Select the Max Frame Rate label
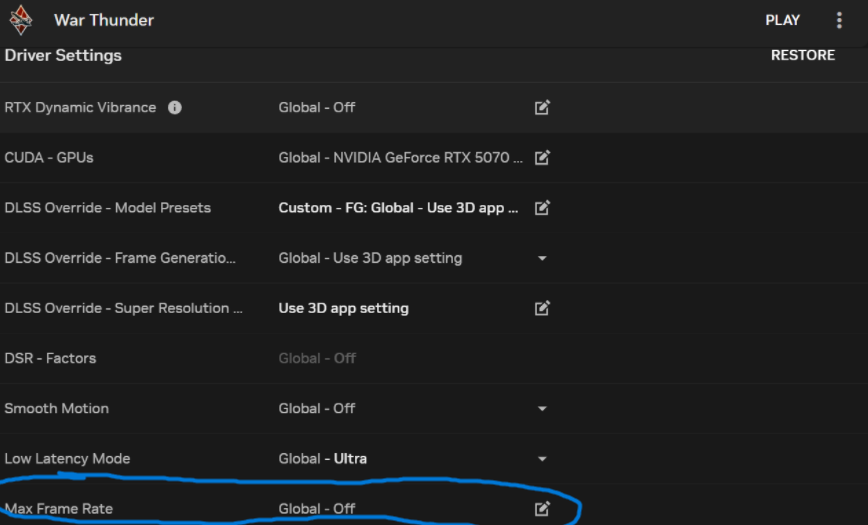Image resolution: width=868 pixels, height=525 pixels. pos(59,509)
